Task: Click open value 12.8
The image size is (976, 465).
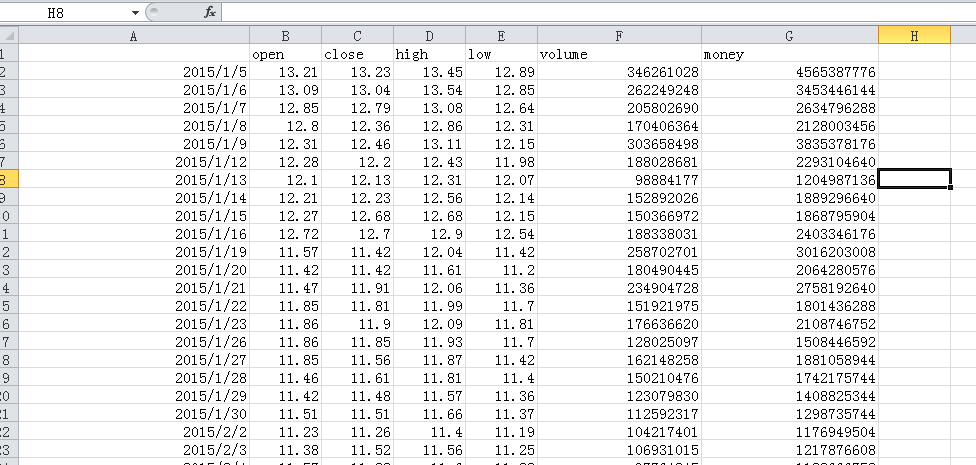Action: pos(286,126)
